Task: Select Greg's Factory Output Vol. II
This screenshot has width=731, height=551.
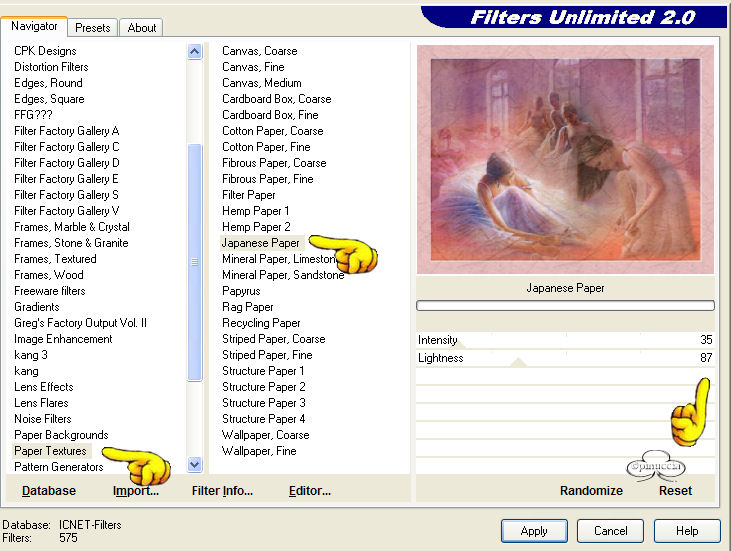Action: point(80,323)
